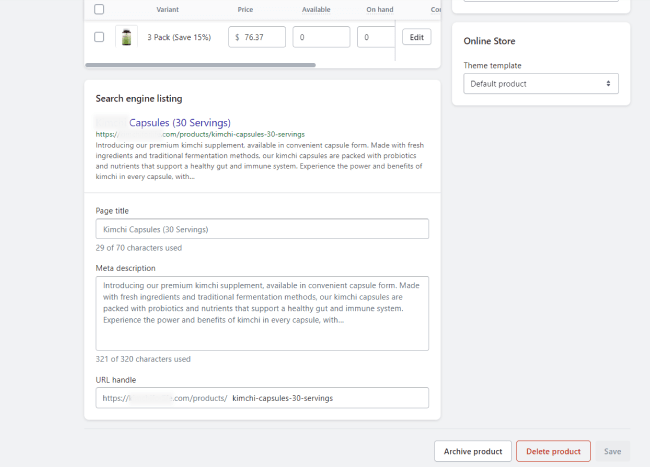Click the Delete product button
Screen dimensions: 650x467
pos(553,452)
